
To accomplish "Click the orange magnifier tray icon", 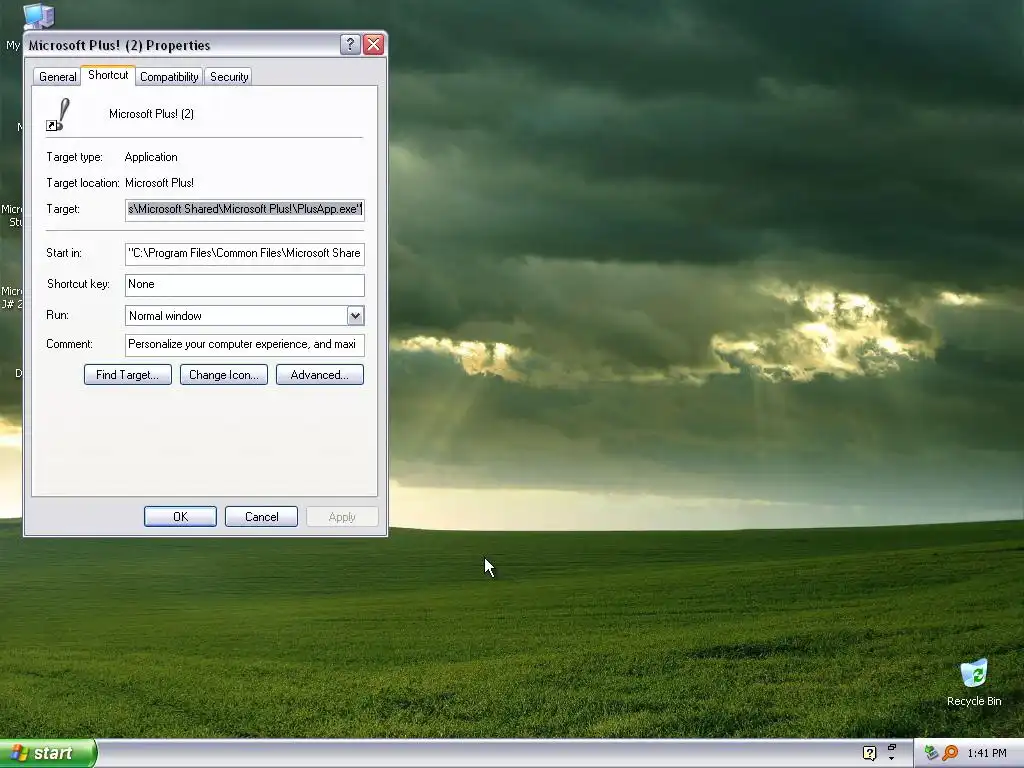I will [950, 753].
